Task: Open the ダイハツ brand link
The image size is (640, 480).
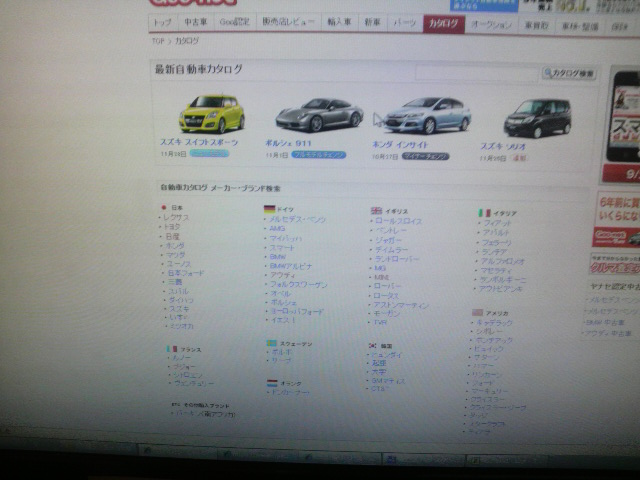Action: pos(181,300)
